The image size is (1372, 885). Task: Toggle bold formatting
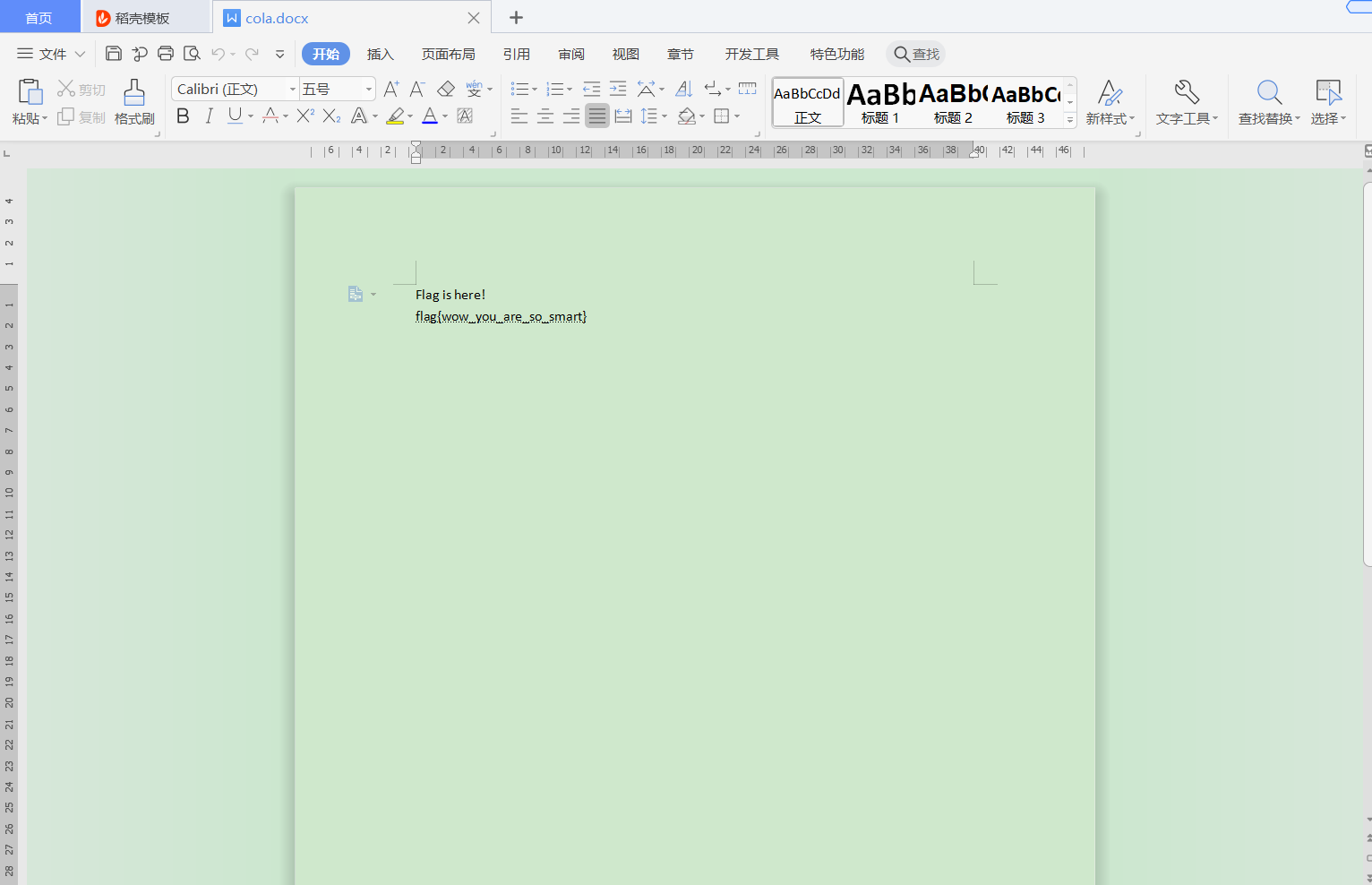[x=183, y=116]
